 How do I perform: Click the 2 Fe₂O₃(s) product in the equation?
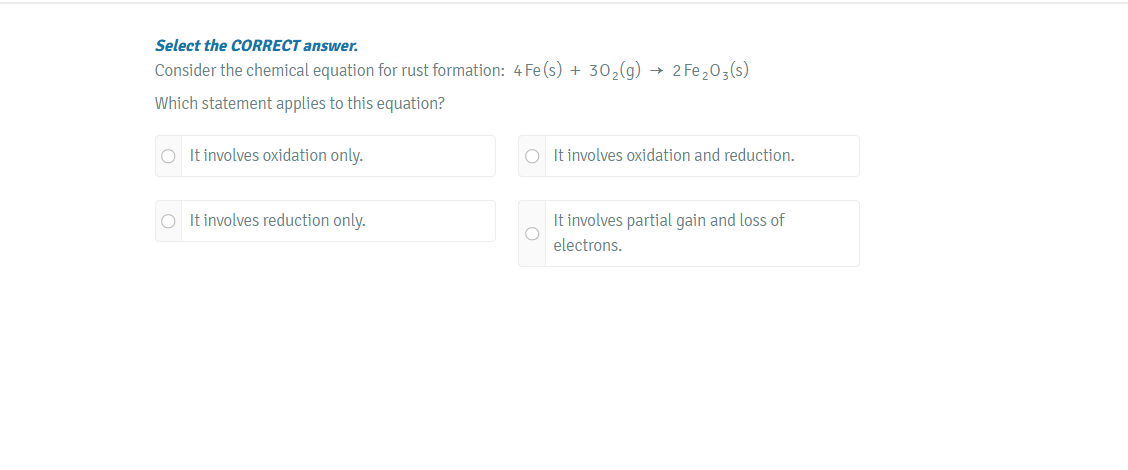(x=711, y=71)
